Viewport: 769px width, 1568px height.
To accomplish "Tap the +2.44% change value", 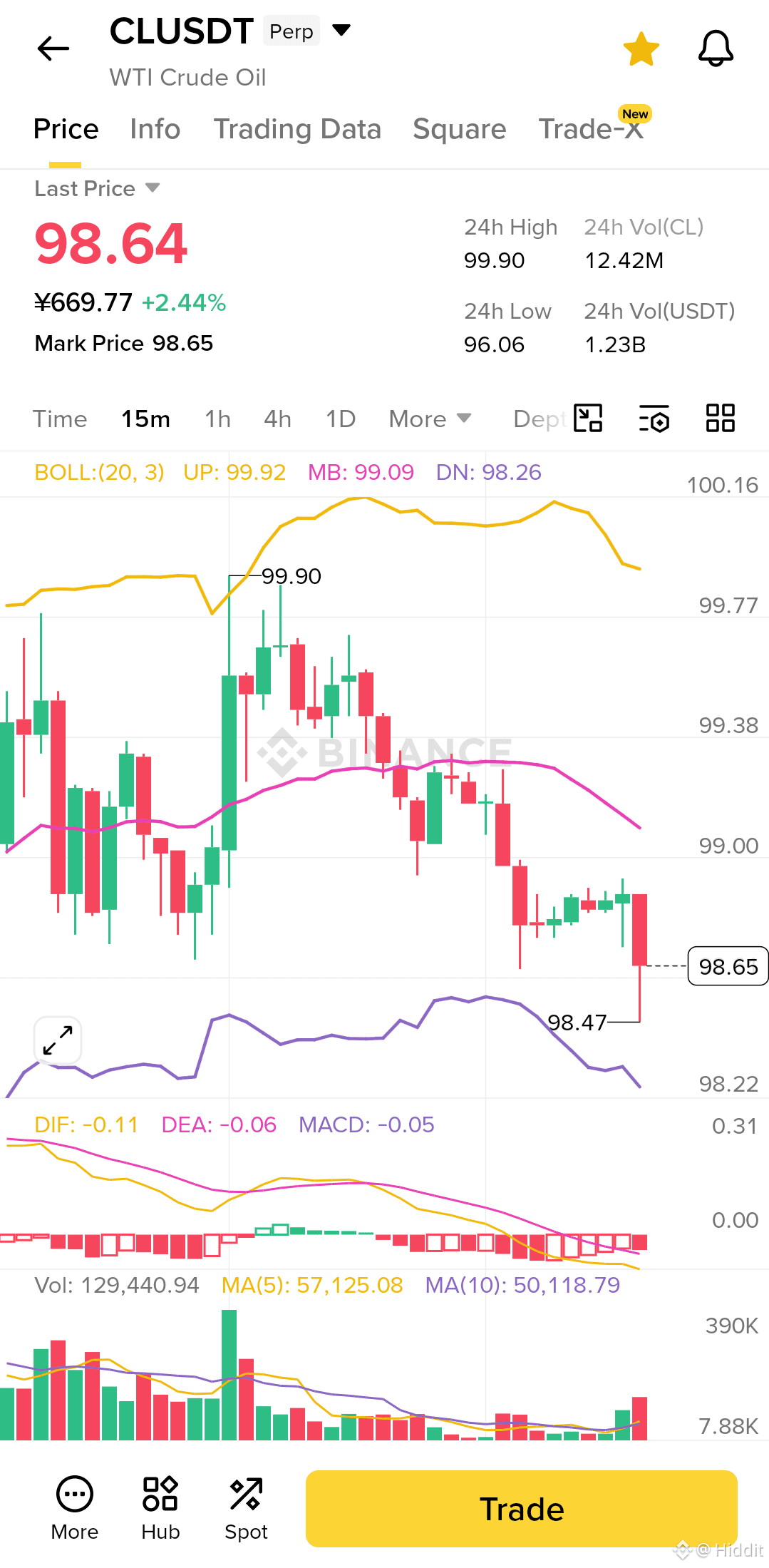I will [x=184, y=302].
